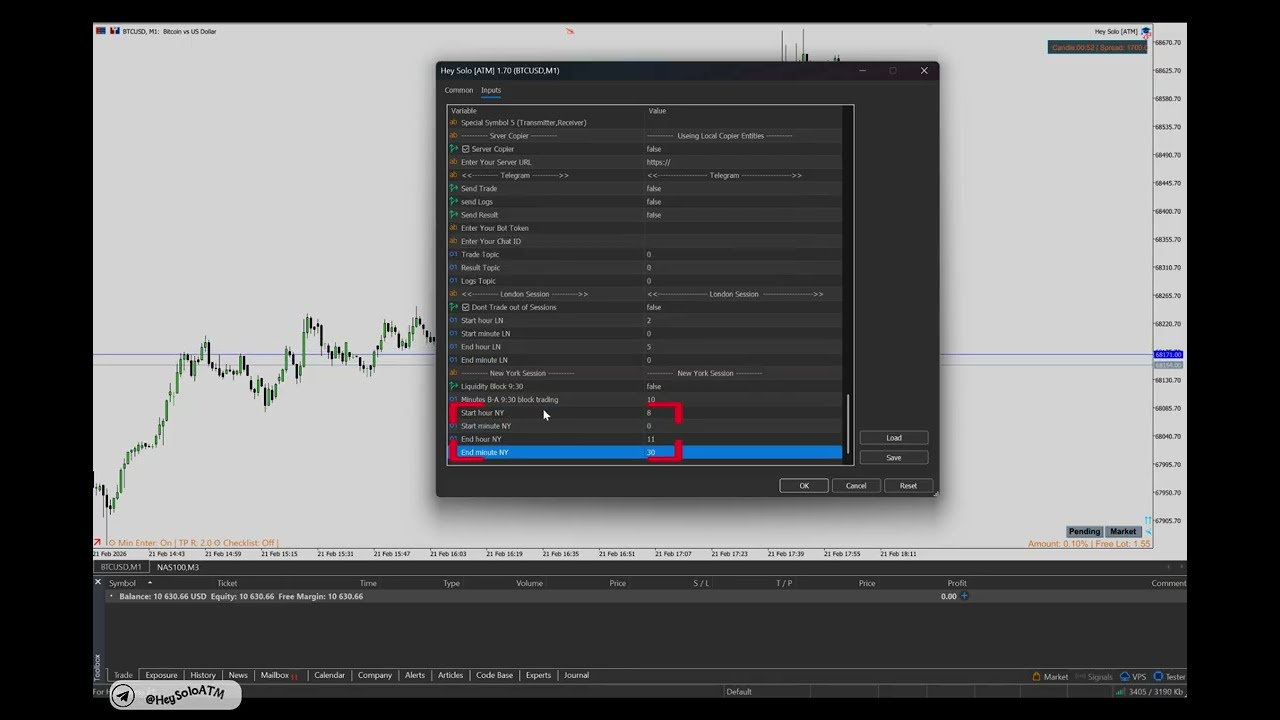
Task: Click the Variable column header
Action: [464, 111]
